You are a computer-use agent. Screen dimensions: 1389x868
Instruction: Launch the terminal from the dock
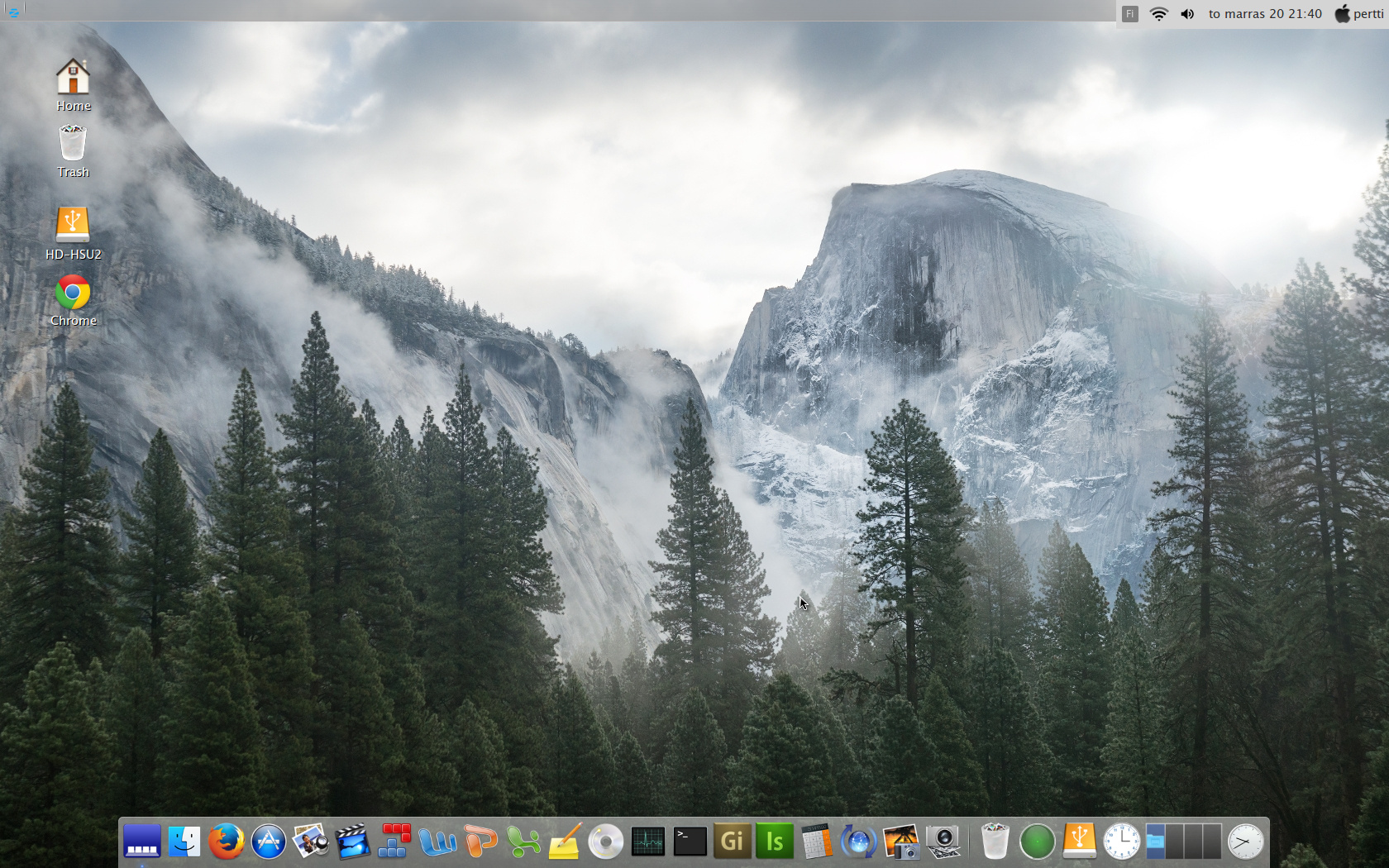pos(690,842)
